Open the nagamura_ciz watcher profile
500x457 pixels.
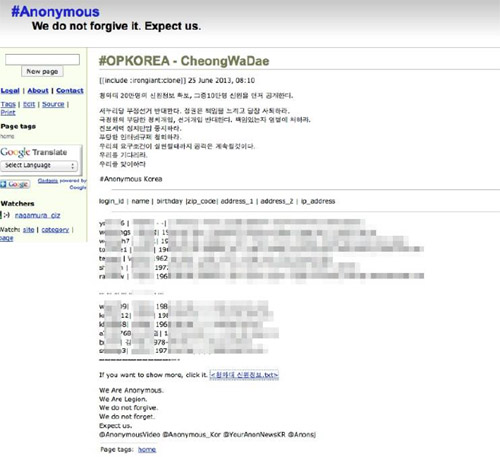click(37, 215)
